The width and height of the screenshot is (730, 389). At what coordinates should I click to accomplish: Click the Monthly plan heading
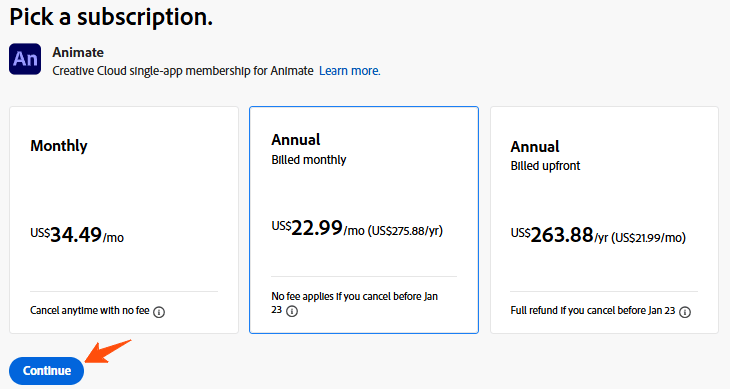[59, 146]
